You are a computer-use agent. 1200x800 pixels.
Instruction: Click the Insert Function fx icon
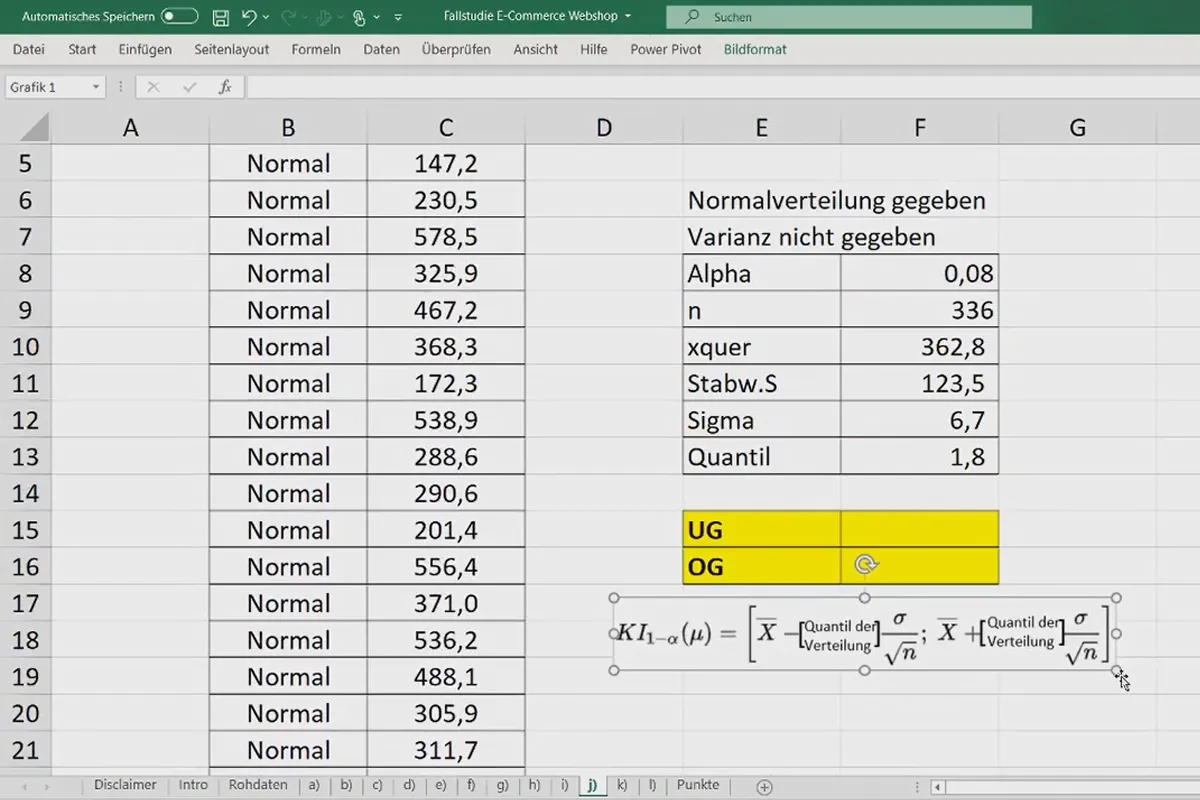[225, 87]
